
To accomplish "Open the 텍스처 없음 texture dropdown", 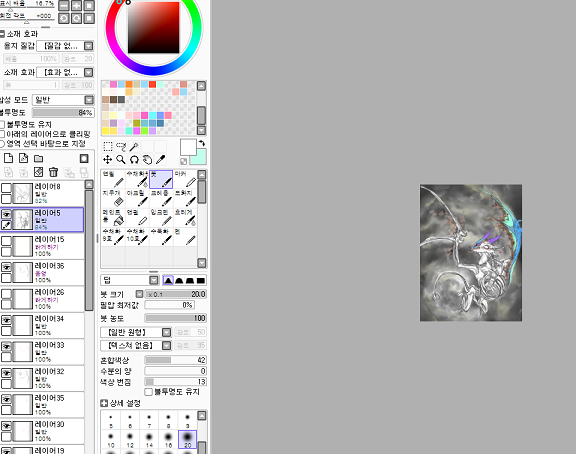I will click(136, 346).
